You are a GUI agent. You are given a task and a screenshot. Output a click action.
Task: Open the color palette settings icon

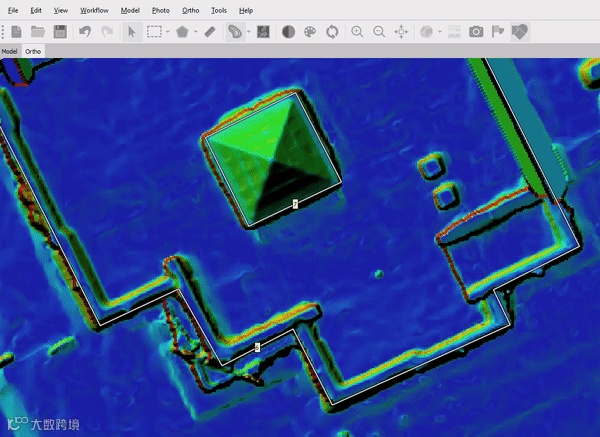(310, 32)
